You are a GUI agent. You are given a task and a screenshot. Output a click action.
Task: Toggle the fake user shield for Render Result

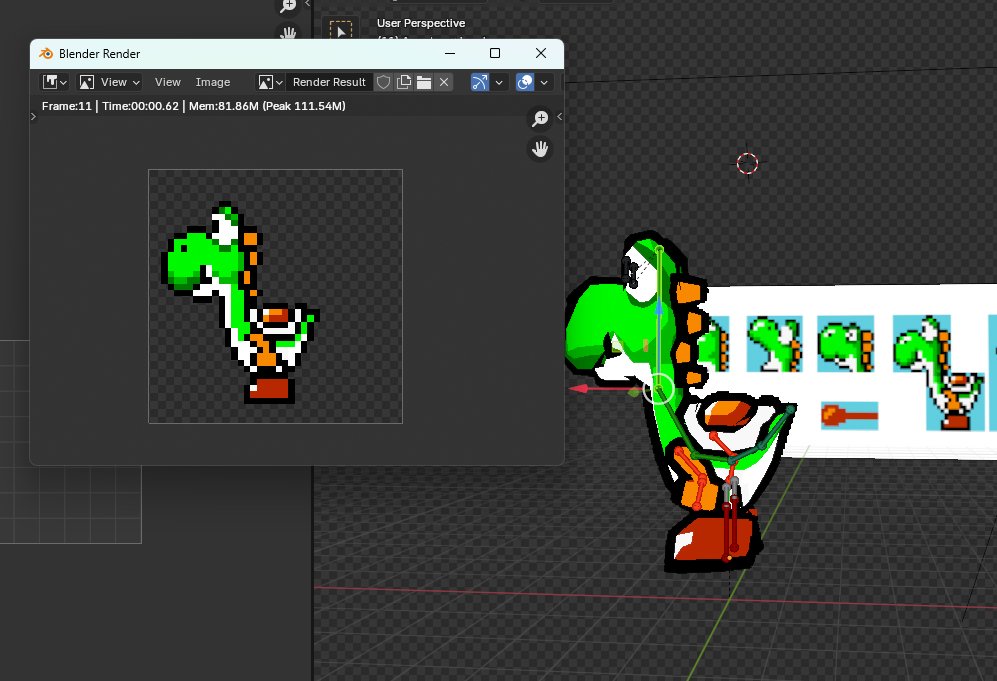pyautogui.click(x=384, y=82)
